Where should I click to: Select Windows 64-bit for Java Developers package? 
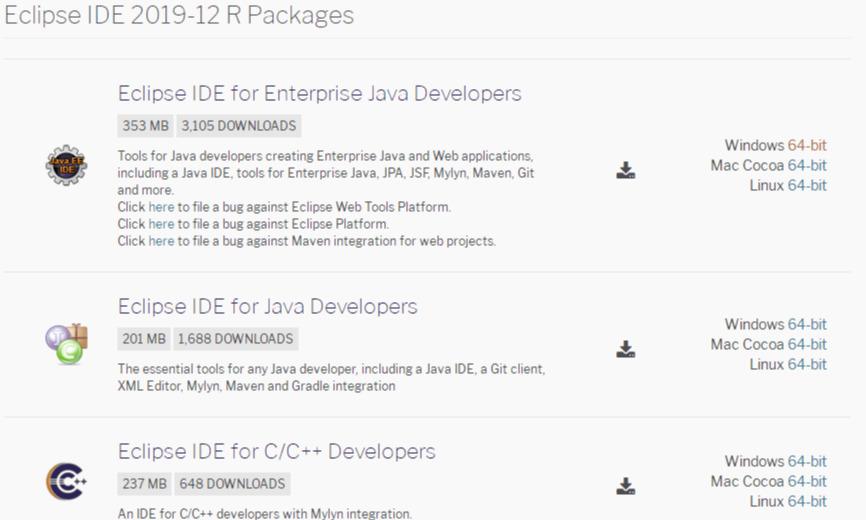(807, 324)
